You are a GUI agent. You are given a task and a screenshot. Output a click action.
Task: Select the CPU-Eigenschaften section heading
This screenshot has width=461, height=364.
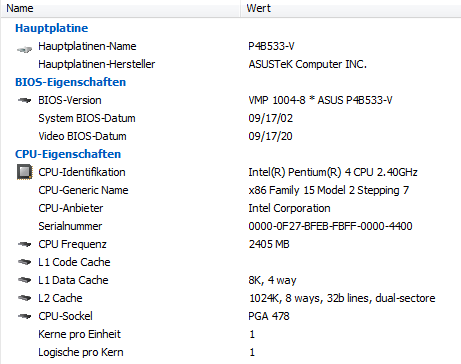point(68,154)
